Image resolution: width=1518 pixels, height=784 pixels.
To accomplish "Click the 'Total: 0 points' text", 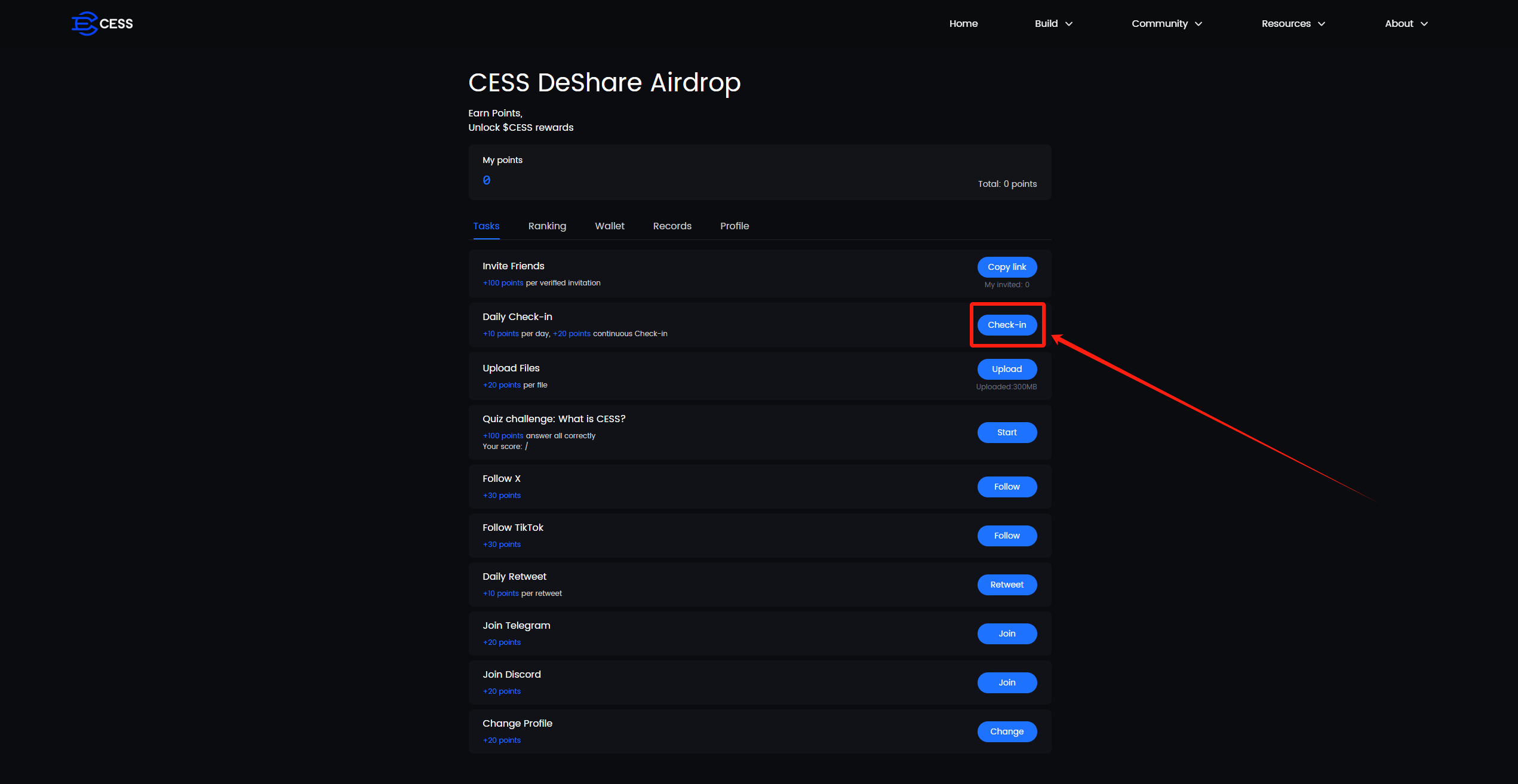I will point(1007,184).
